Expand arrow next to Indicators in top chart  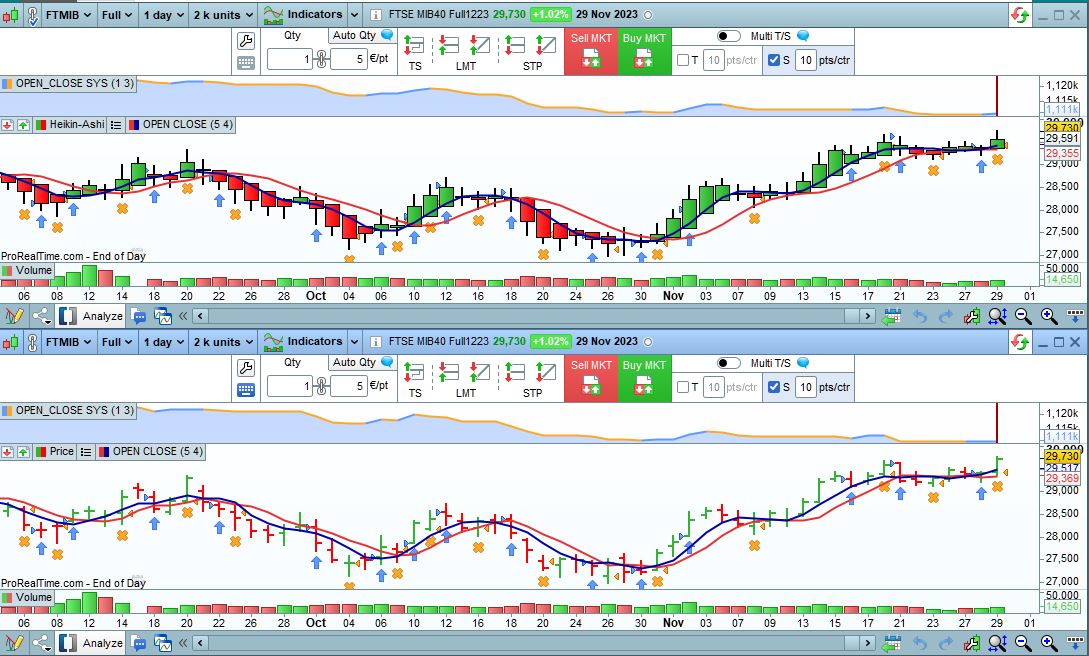354,15
